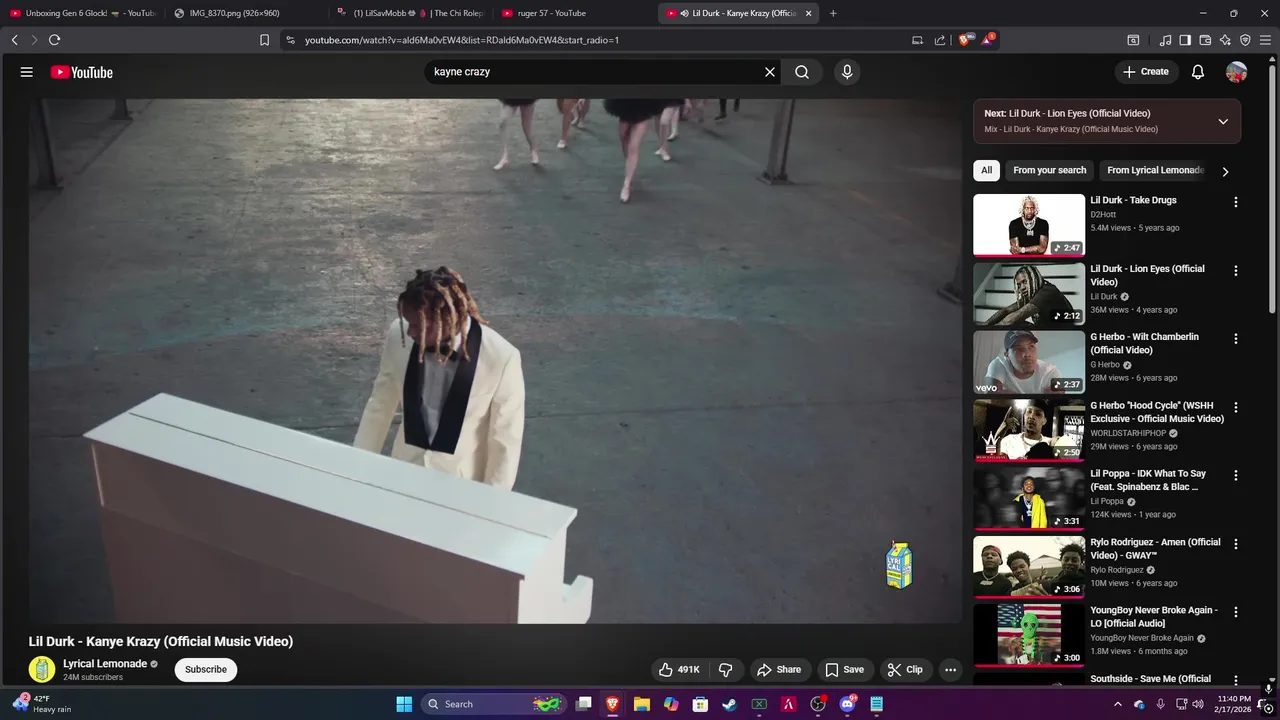The height and width of the screenshot is (720, 1280).
Task: Save the video to a playlist
Action: [844, 670]
